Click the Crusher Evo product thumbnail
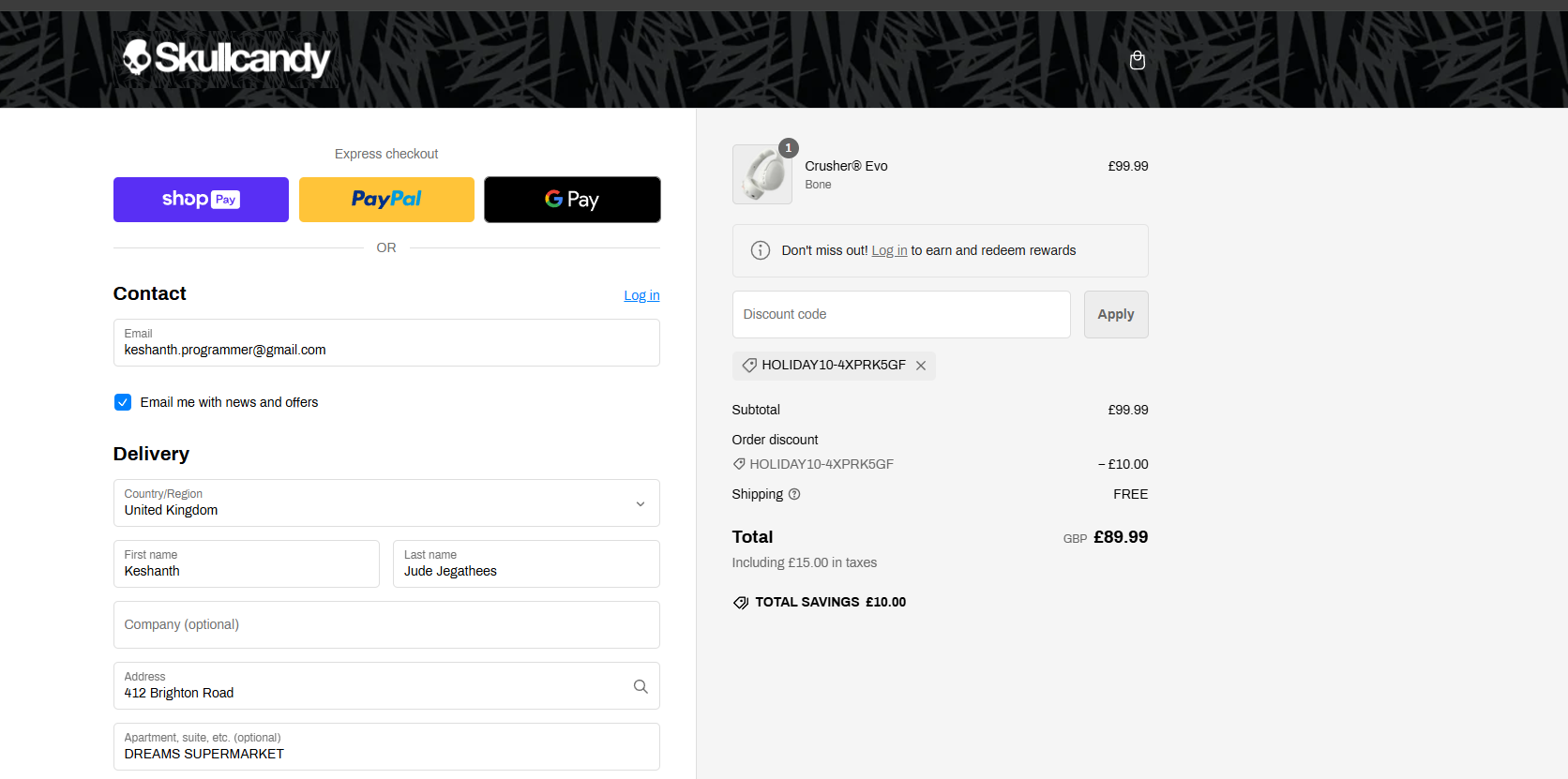Image resolution: width=1568 pixels, height=779 pixels. 761,174
